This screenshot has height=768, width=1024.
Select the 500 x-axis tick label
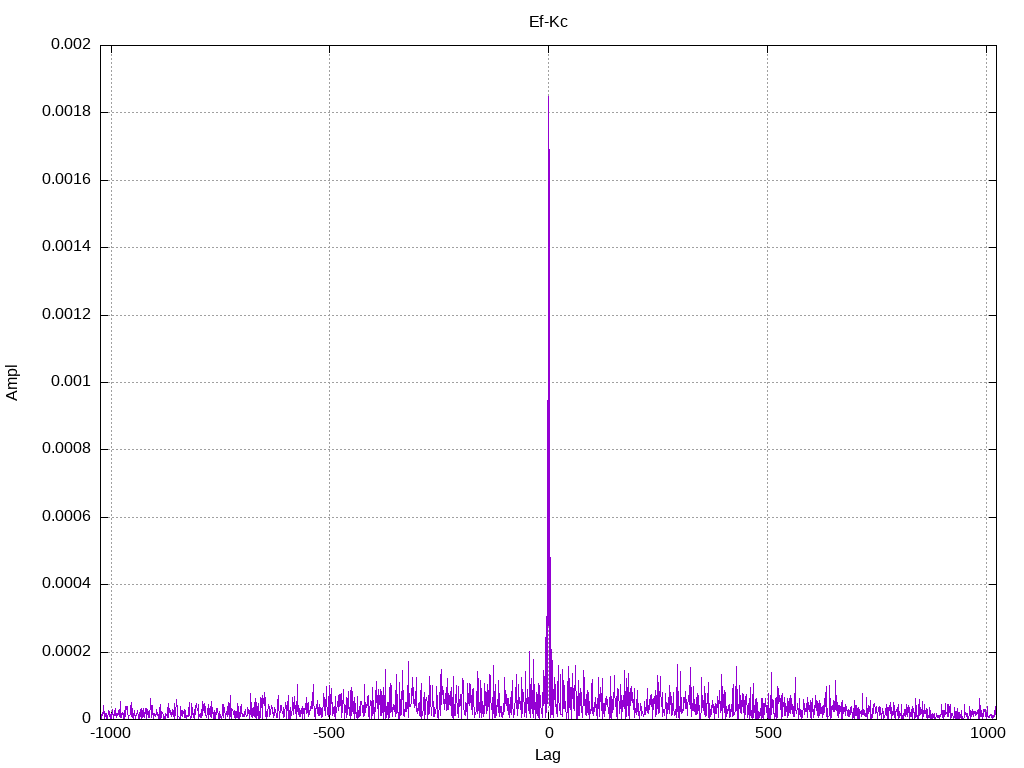(767, 733)
